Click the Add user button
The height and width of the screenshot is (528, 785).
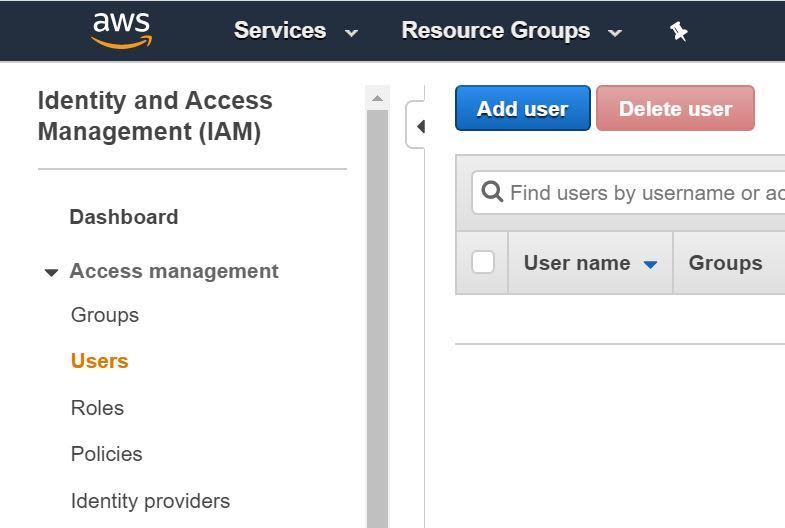pyautogui.click(x=522, y=109)
